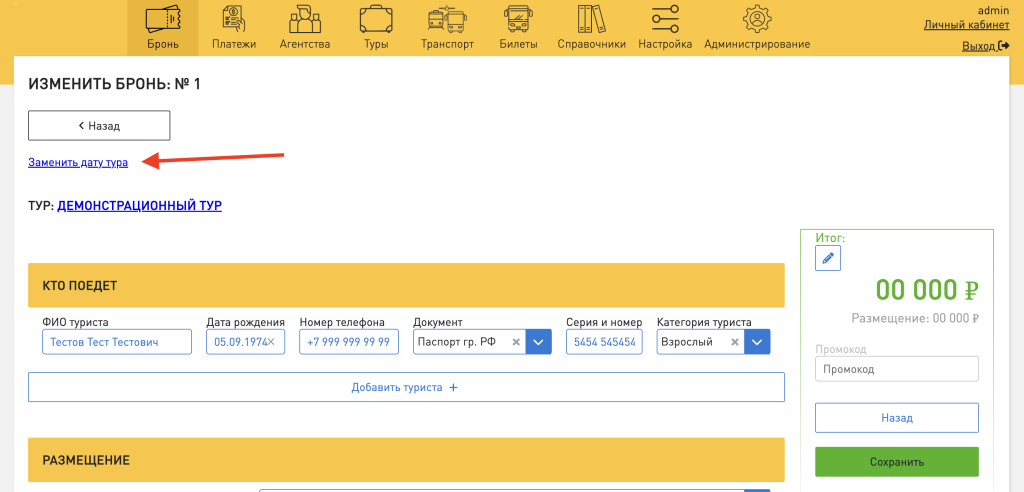This screenshot has width=1024, height=492.
Task: Clear the Паспорт гр. РФ selection
Action: (516, 342)
